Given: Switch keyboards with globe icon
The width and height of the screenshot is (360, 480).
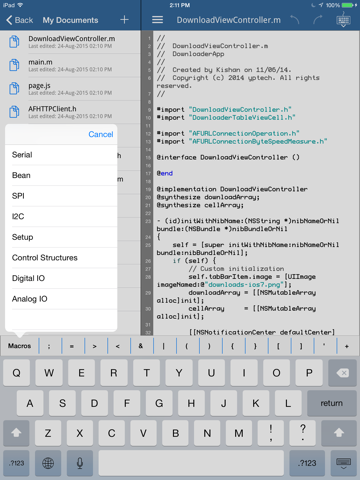Looking at the screenshot, I should click(48, 463).
